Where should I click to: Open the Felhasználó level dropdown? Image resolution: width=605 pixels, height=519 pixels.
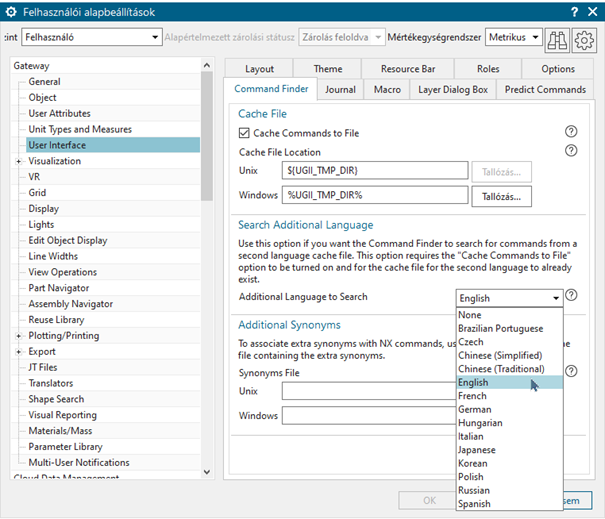click(91, 37)
